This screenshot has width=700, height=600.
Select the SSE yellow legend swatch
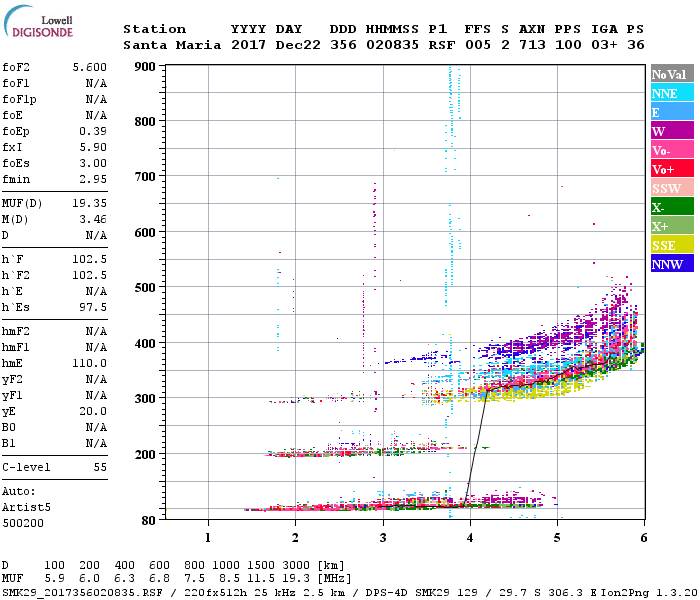[x=672, y=245]
